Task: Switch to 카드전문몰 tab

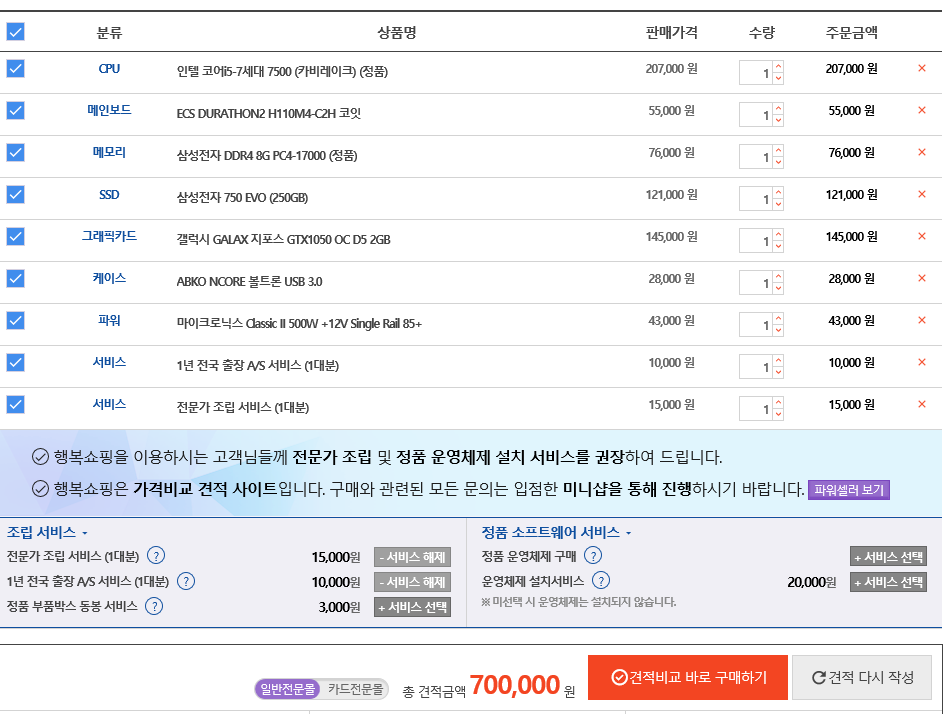Action: tap(355, 689)
